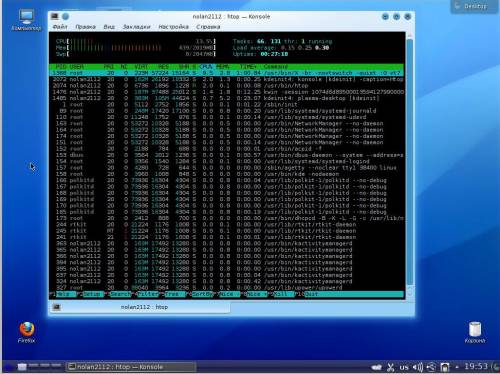Open the Trash desktop icon
This screenshot has height=374, width=500.
point(475,332)
